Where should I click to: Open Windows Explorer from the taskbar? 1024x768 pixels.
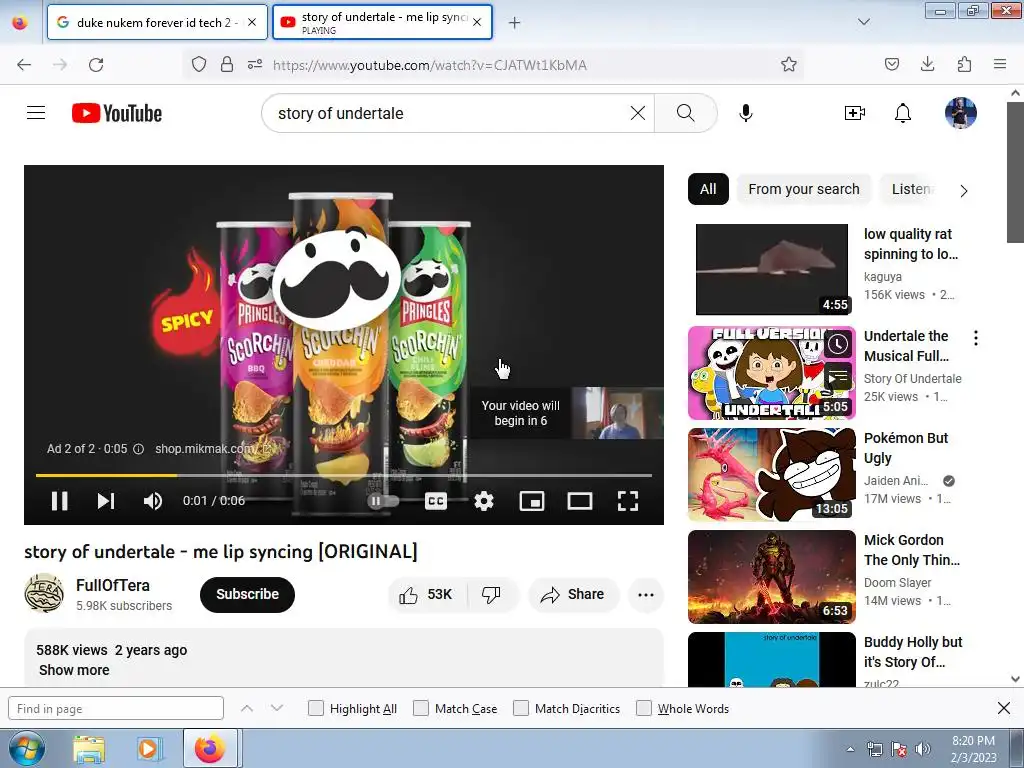point(89,750)
